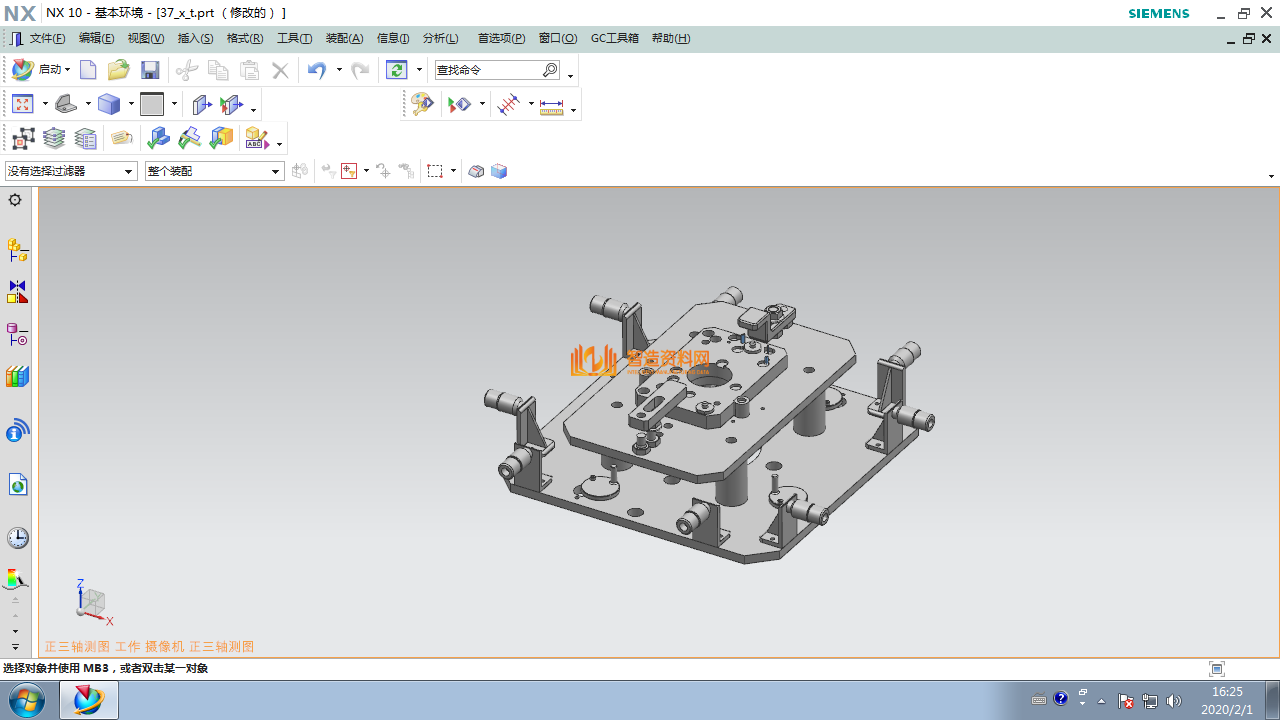1280x720 pixels.
Task: Click the Undo arrow icon
Action: [317, 70]
